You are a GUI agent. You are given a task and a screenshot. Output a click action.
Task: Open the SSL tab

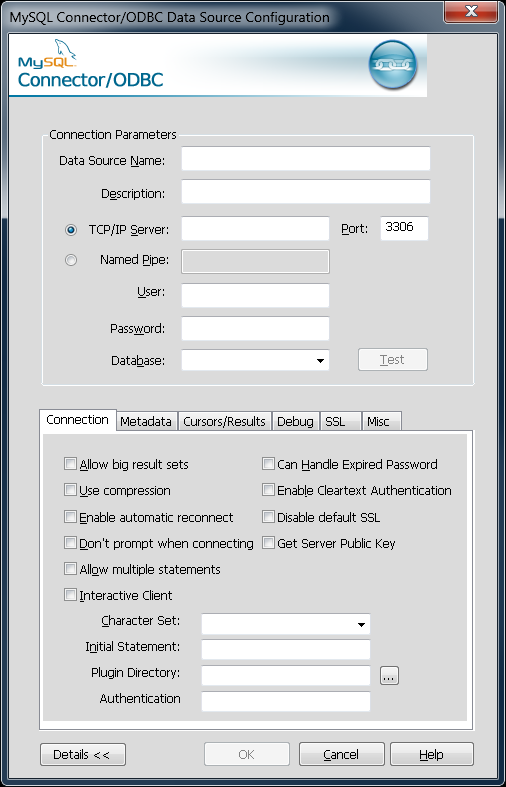[x=340, y=422]
